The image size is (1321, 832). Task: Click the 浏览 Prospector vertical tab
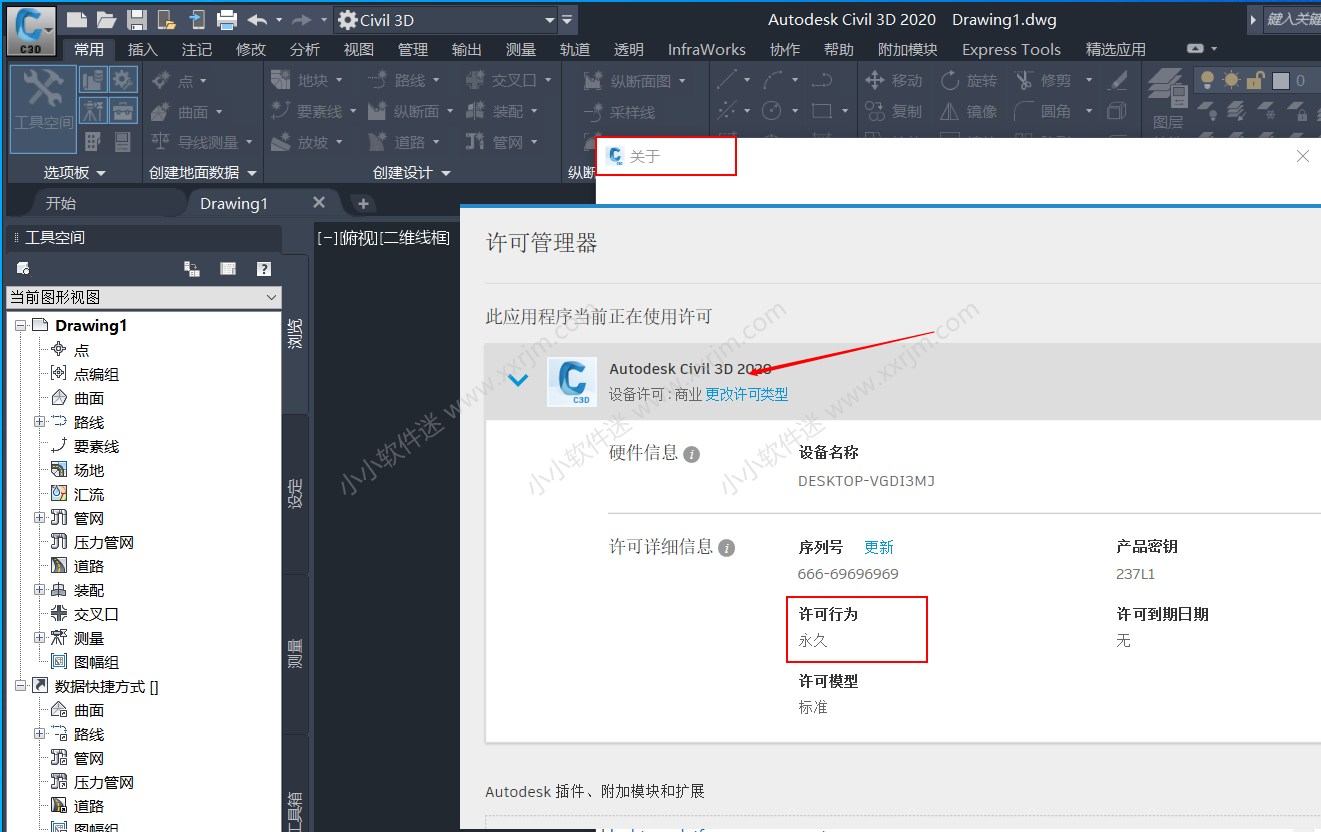point(295,333)
